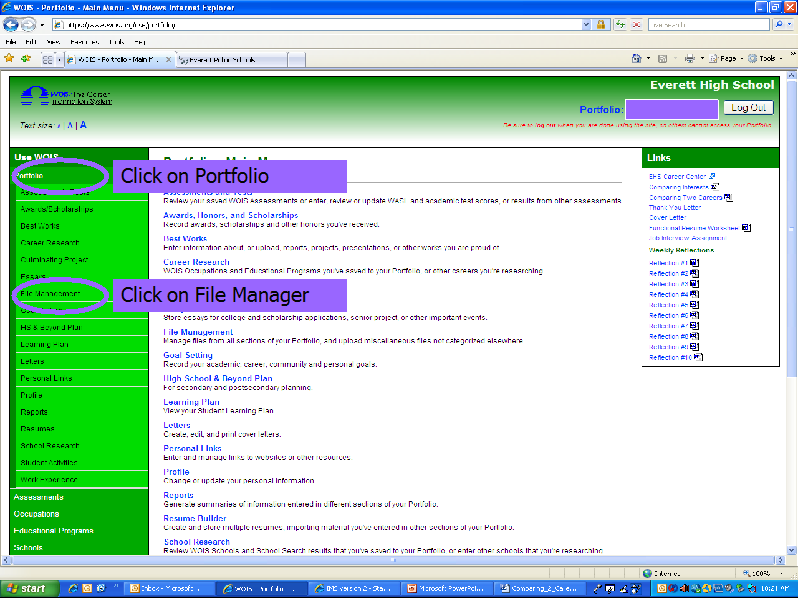Open Work Experience in the left sidebar
Image resolution: width=800 pixels, height=600 pixels.
click(49, 480)
